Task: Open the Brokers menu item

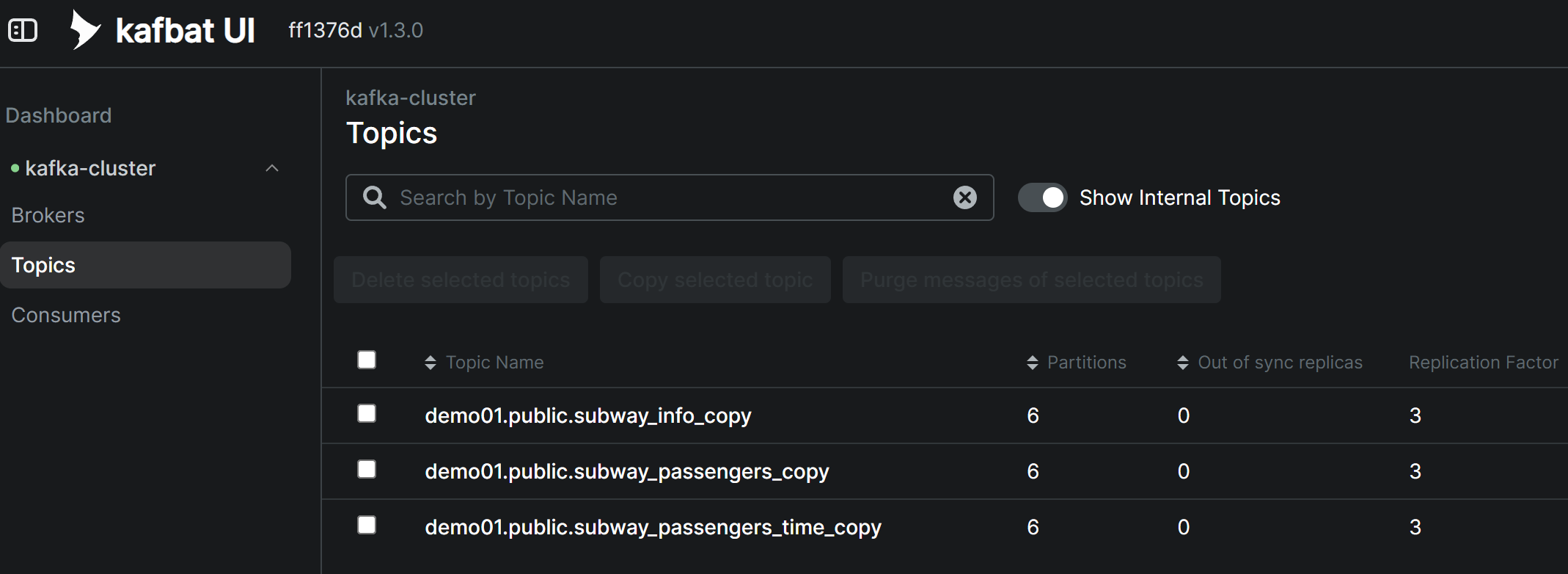Action: [x=48, y=216]
